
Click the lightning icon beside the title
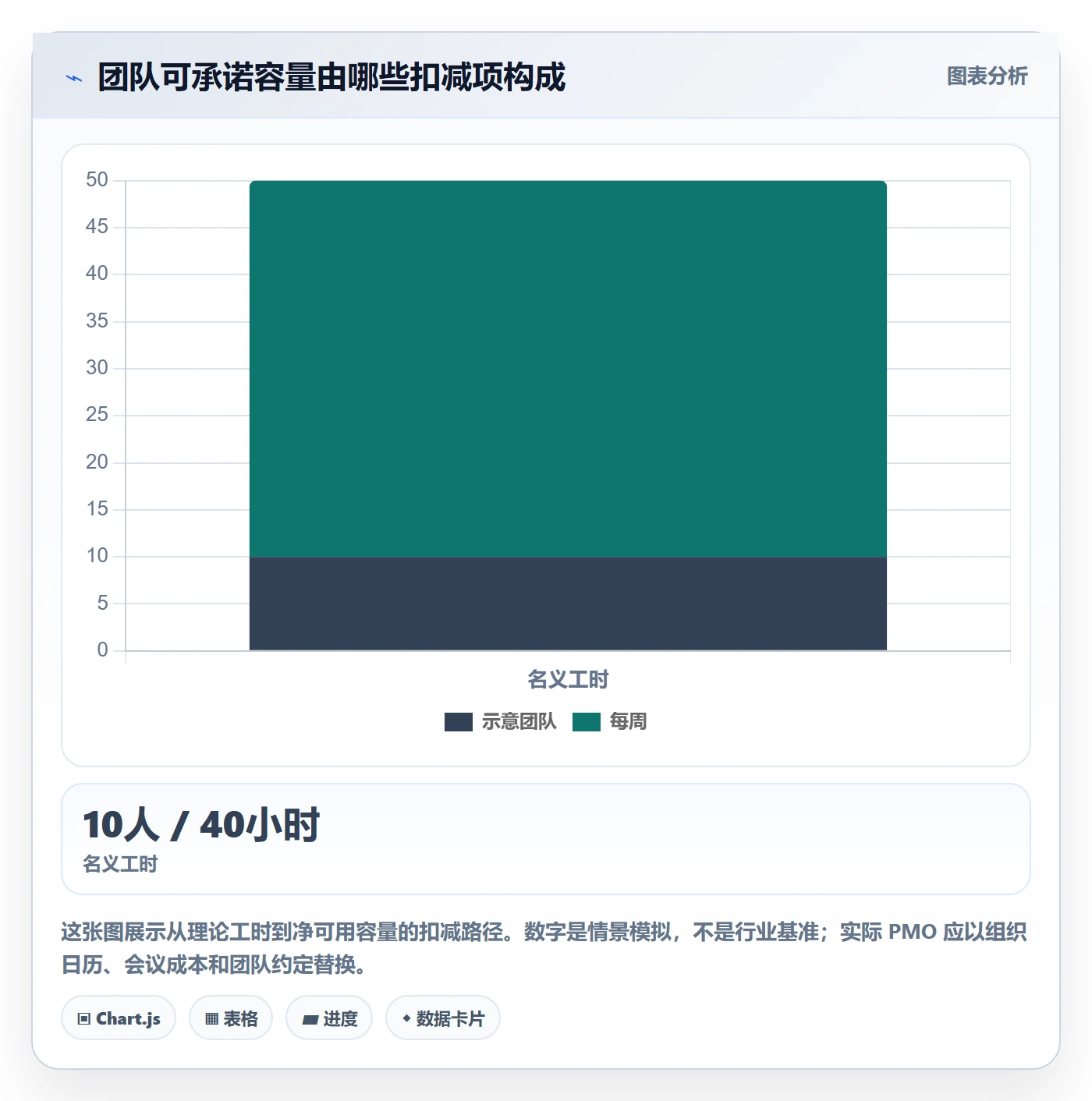point(74,78)
